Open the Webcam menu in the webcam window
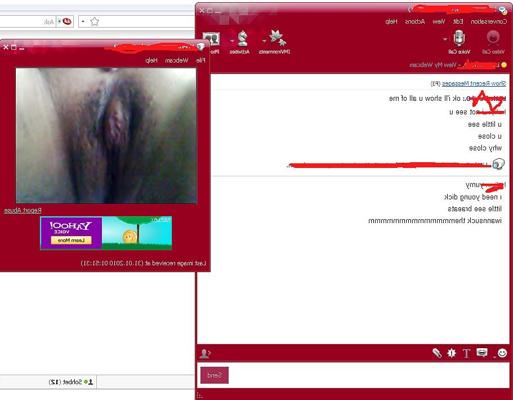This screenshot has width=513, height=400. point(177,60)
